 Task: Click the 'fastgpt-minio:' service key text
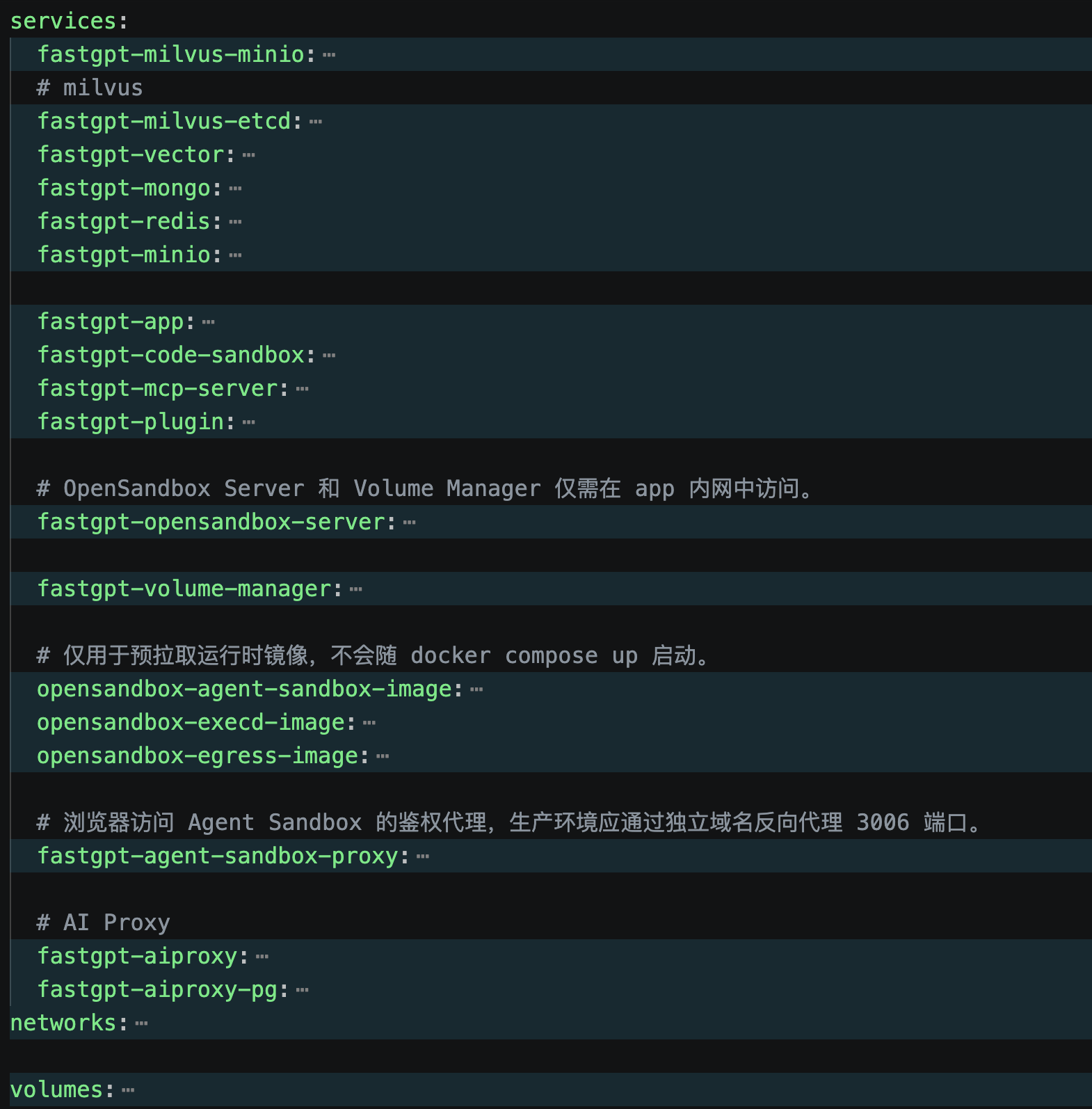(x=130, y=255)
